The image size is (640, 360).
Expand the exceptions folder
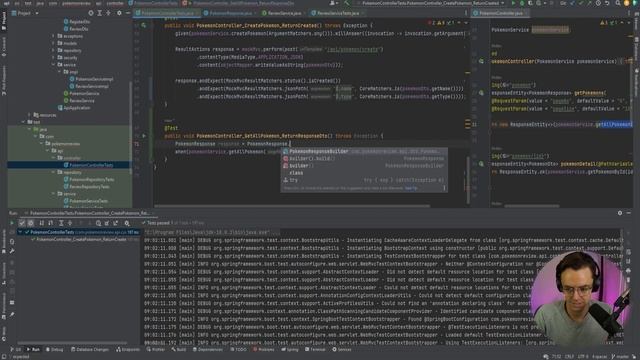click(x=53, y=36)
